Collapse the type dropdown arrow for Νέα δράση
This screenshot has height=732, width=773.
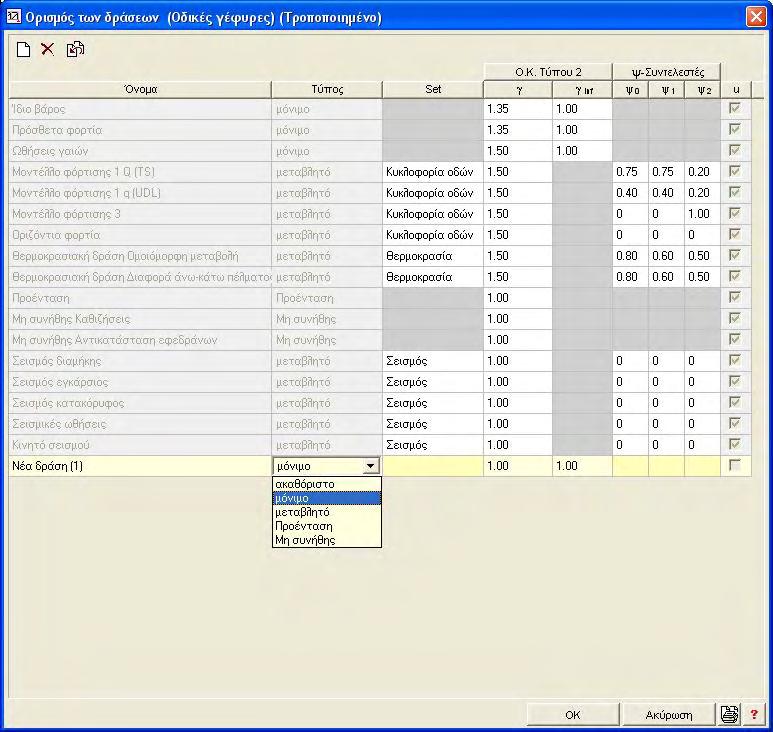370,466
